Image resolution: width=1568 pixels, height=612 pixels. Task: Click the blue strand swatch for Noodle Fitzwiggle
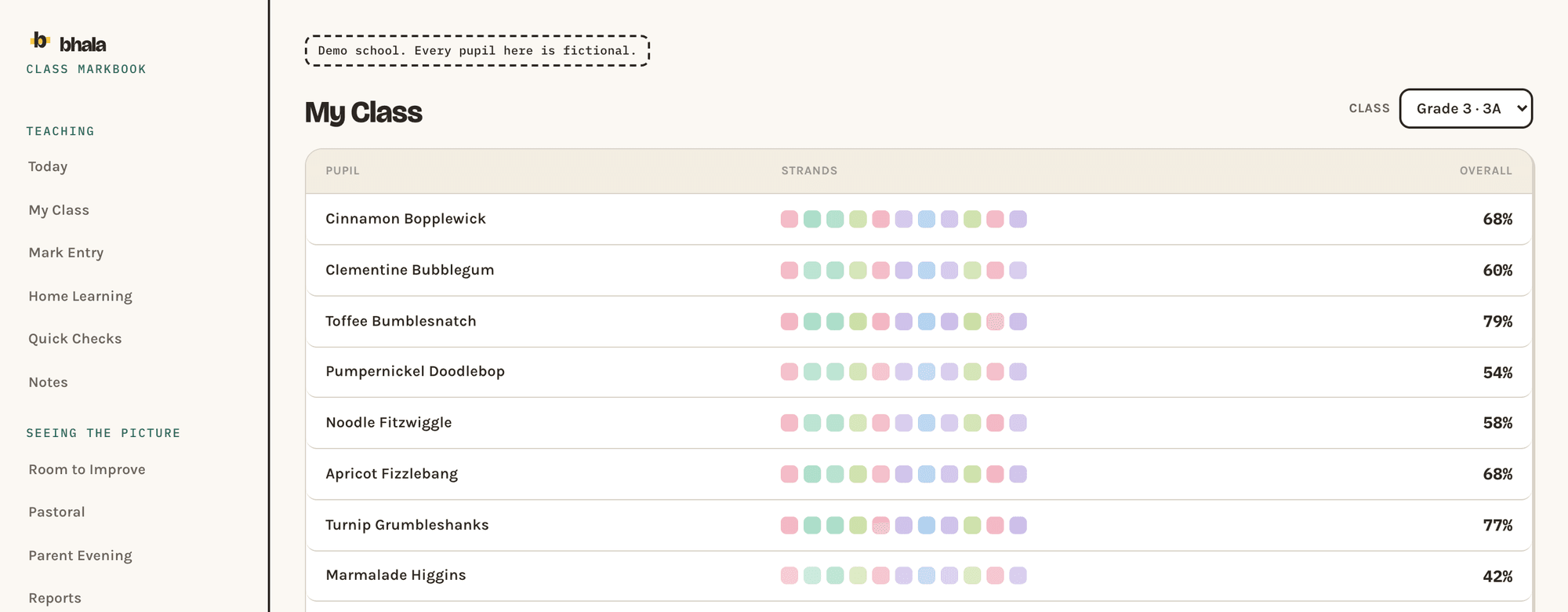pyautogui.click(x=927, y=423)
